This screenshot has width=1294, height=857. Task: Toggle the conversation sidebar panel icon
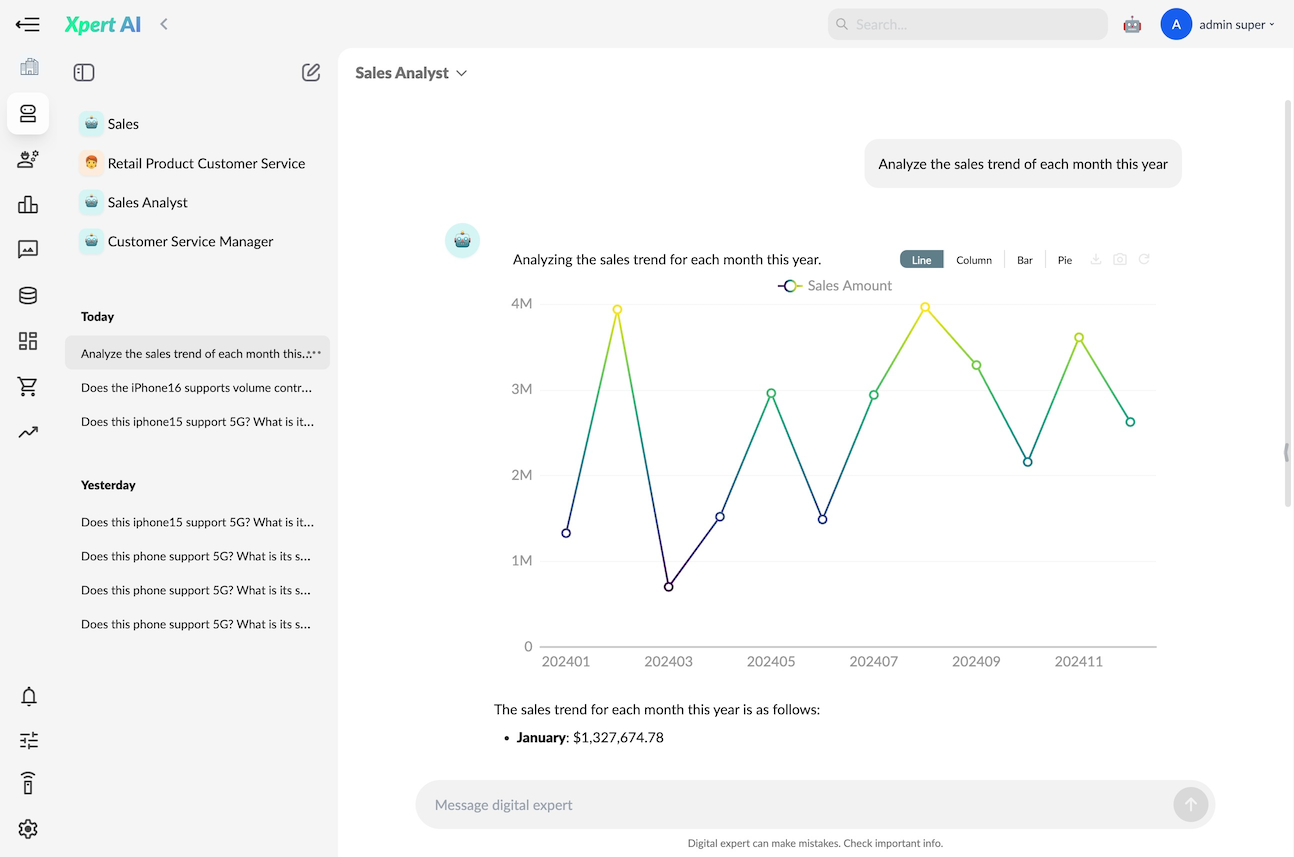pos(84,72)
